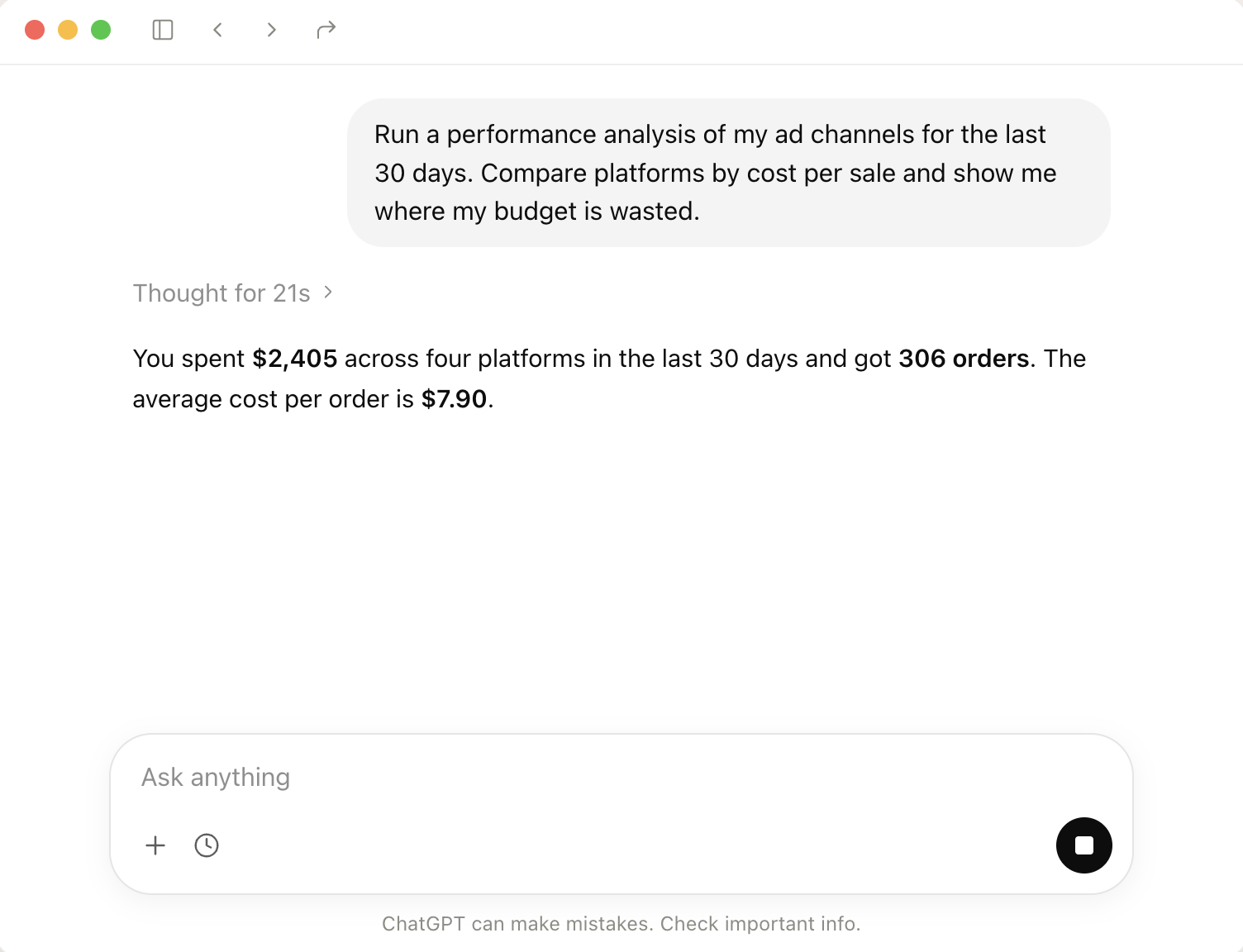Click the chevron beside Thought for 21s
Viewport: 1243px width, 952px height.
[328, 292]
